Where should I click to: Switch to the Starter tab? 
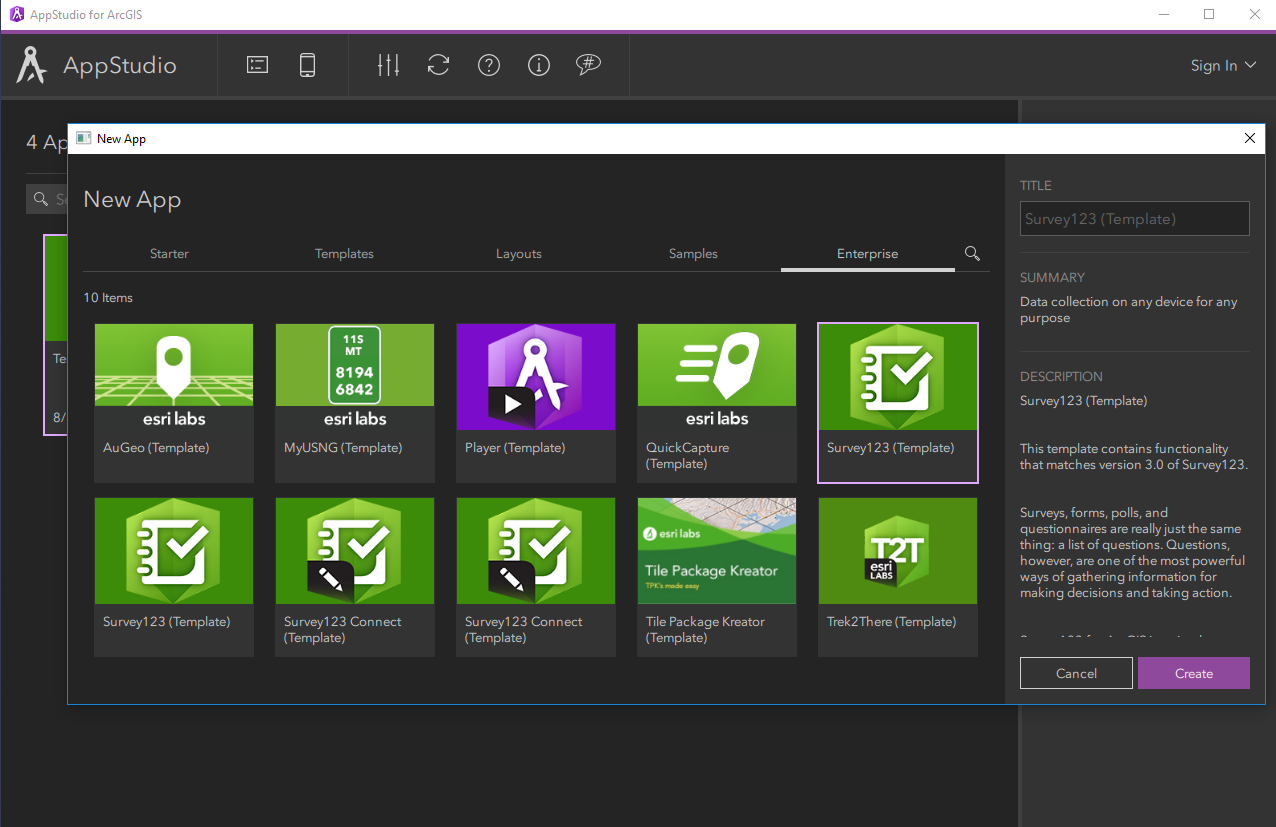click(x=169, y=254)
